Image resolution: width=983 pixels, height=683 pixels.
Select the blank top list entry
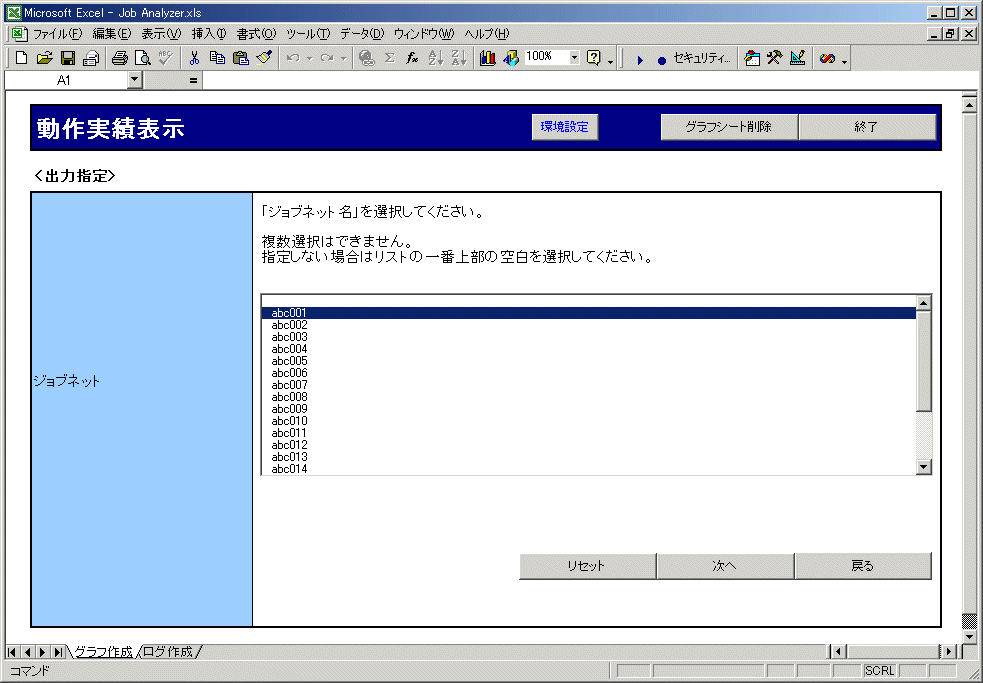[x=589, y=301]
